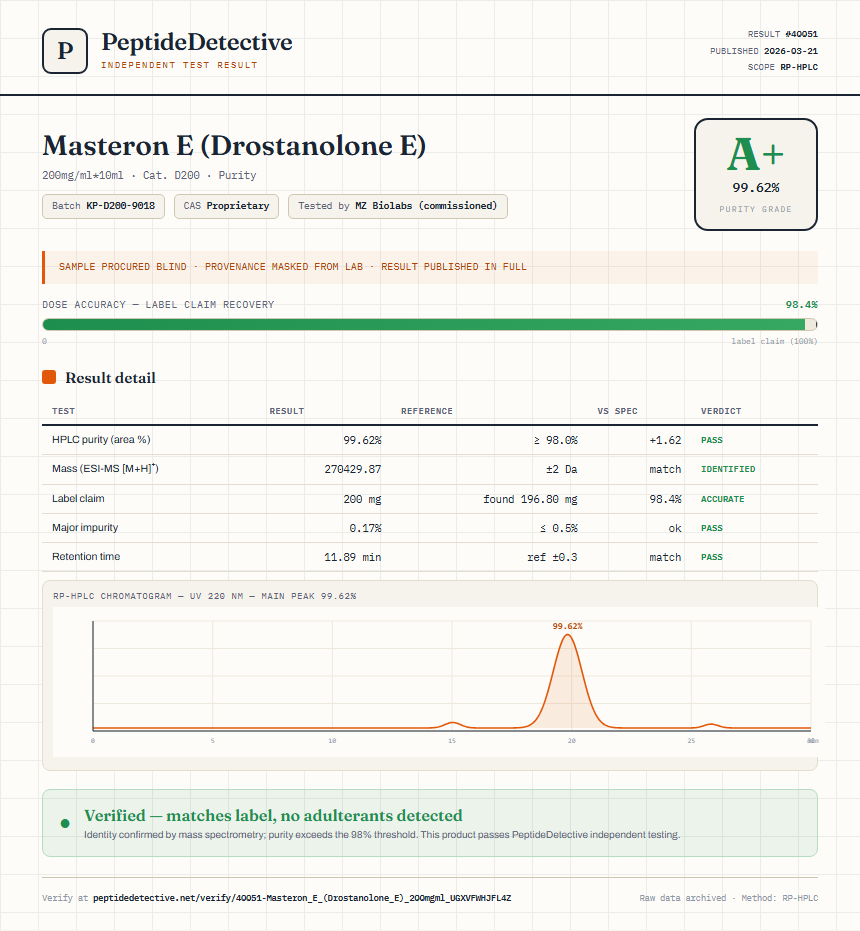
Task: Click the sample procured blind banner
Action: click(429, 267)
